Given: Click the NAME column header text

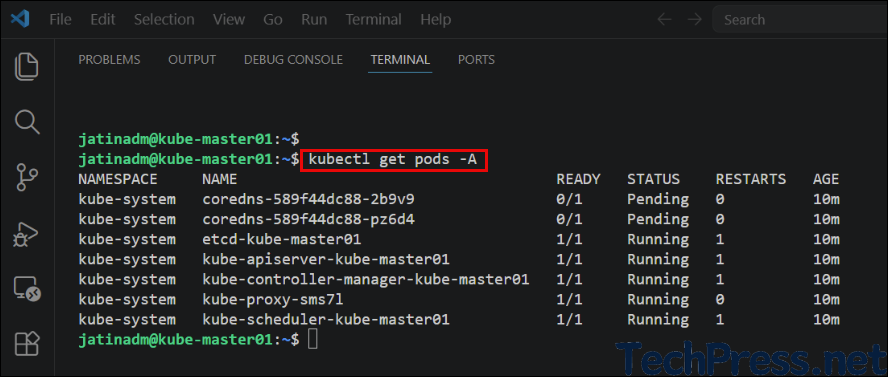Looking at the screenshot, I should pos(220,180).
